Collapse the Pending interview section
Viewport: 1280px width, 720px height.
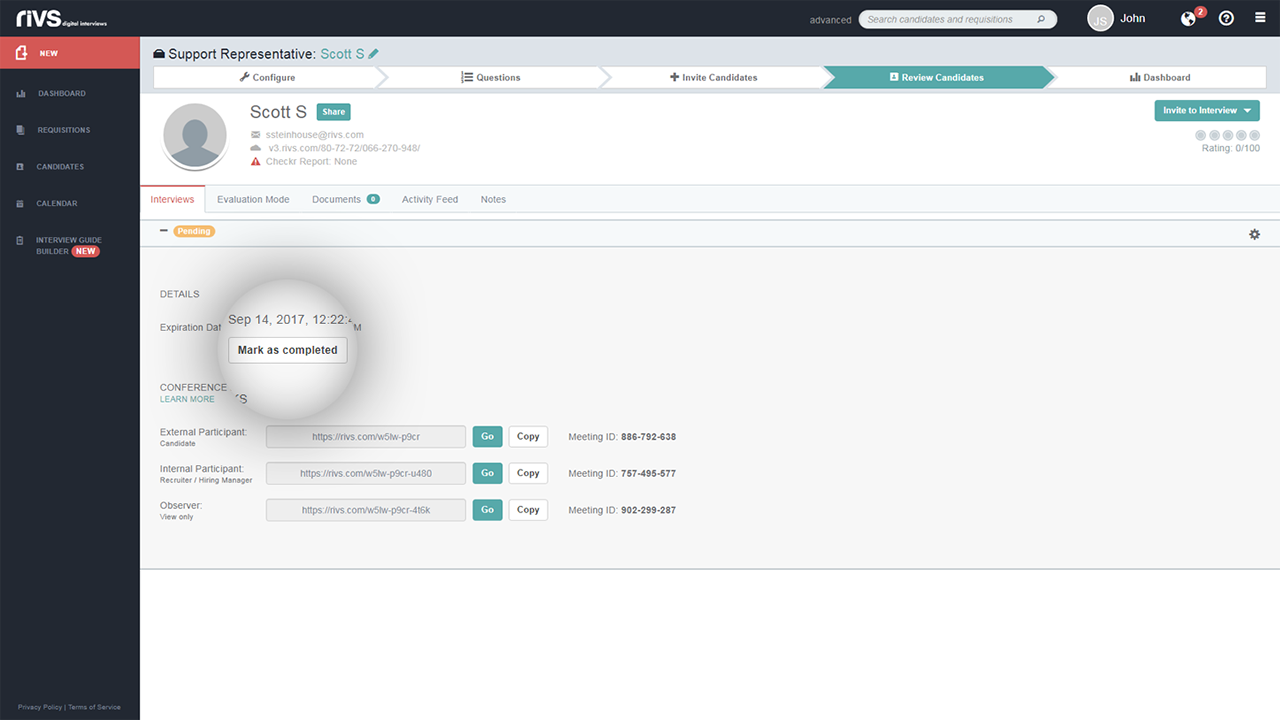pyautogui.click(x=164, y=231)
